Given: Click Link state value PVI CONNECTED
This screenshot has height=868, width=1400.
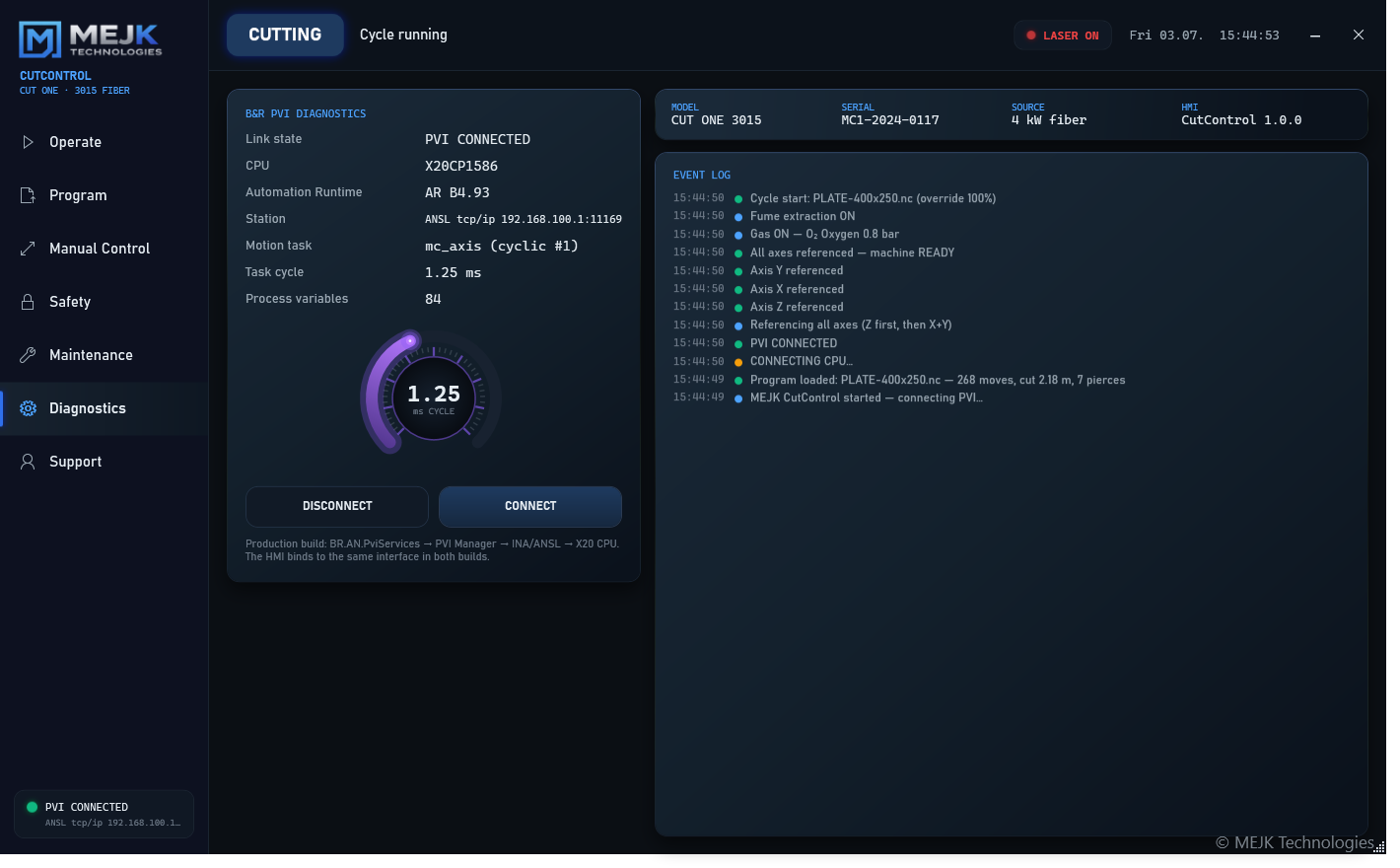Looking at the screenshot, I should click(477, 140).
